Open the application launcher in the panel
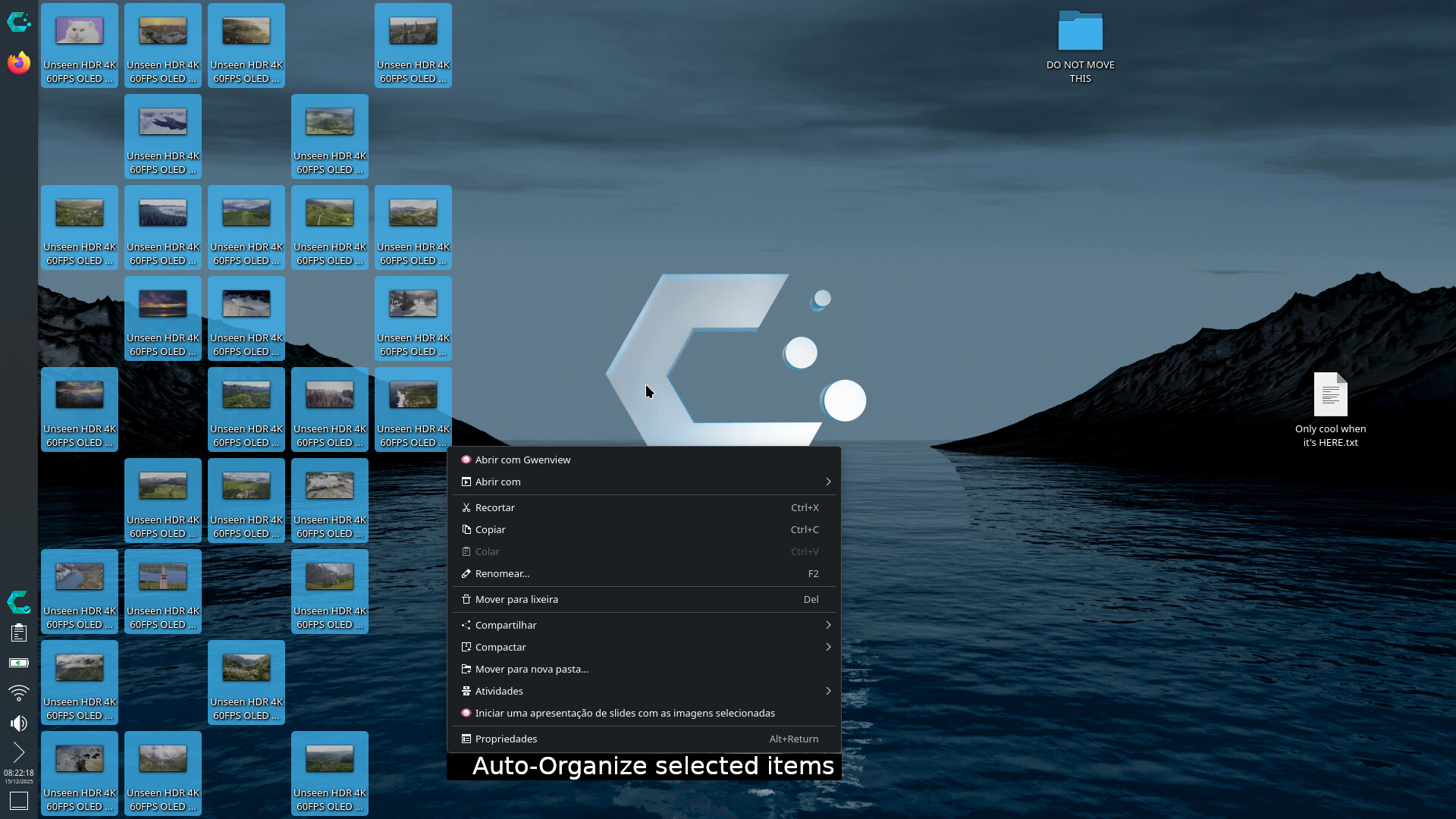1456x819 pixels. pos(18,23)
